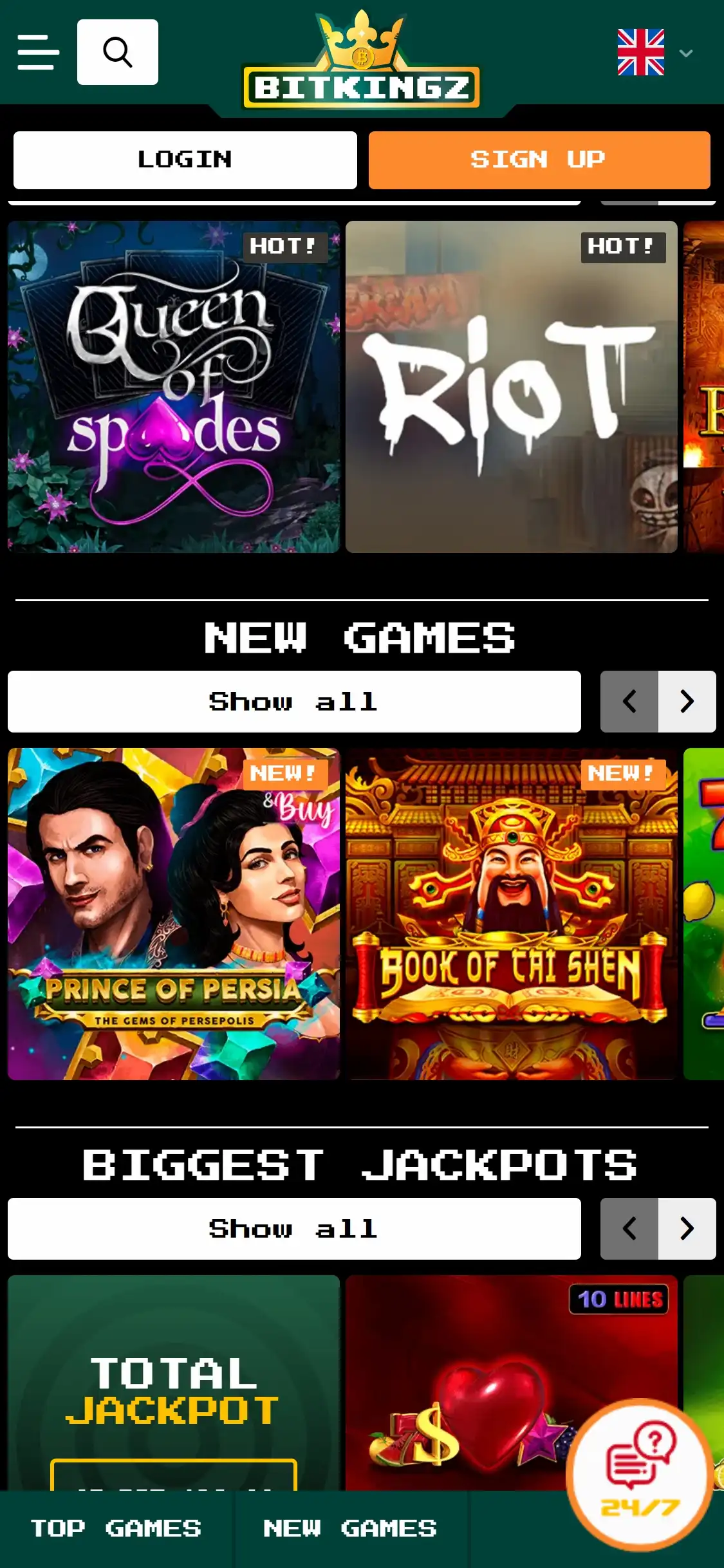Switch to TOP GAMES bottom tab
The image size is (724, 1568).
click(x=116, y=1529)
